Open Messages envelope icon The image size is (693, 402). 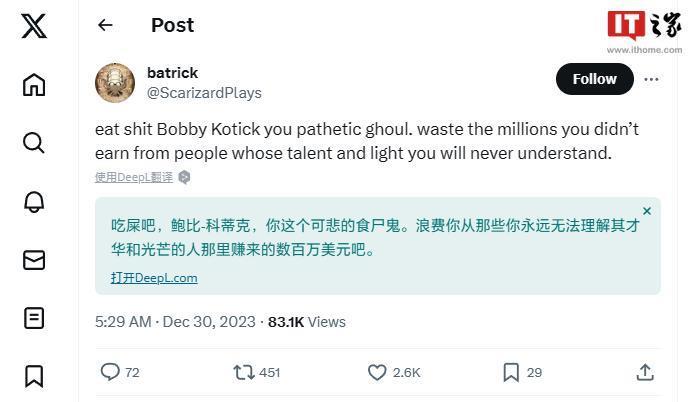coord(34,260)
